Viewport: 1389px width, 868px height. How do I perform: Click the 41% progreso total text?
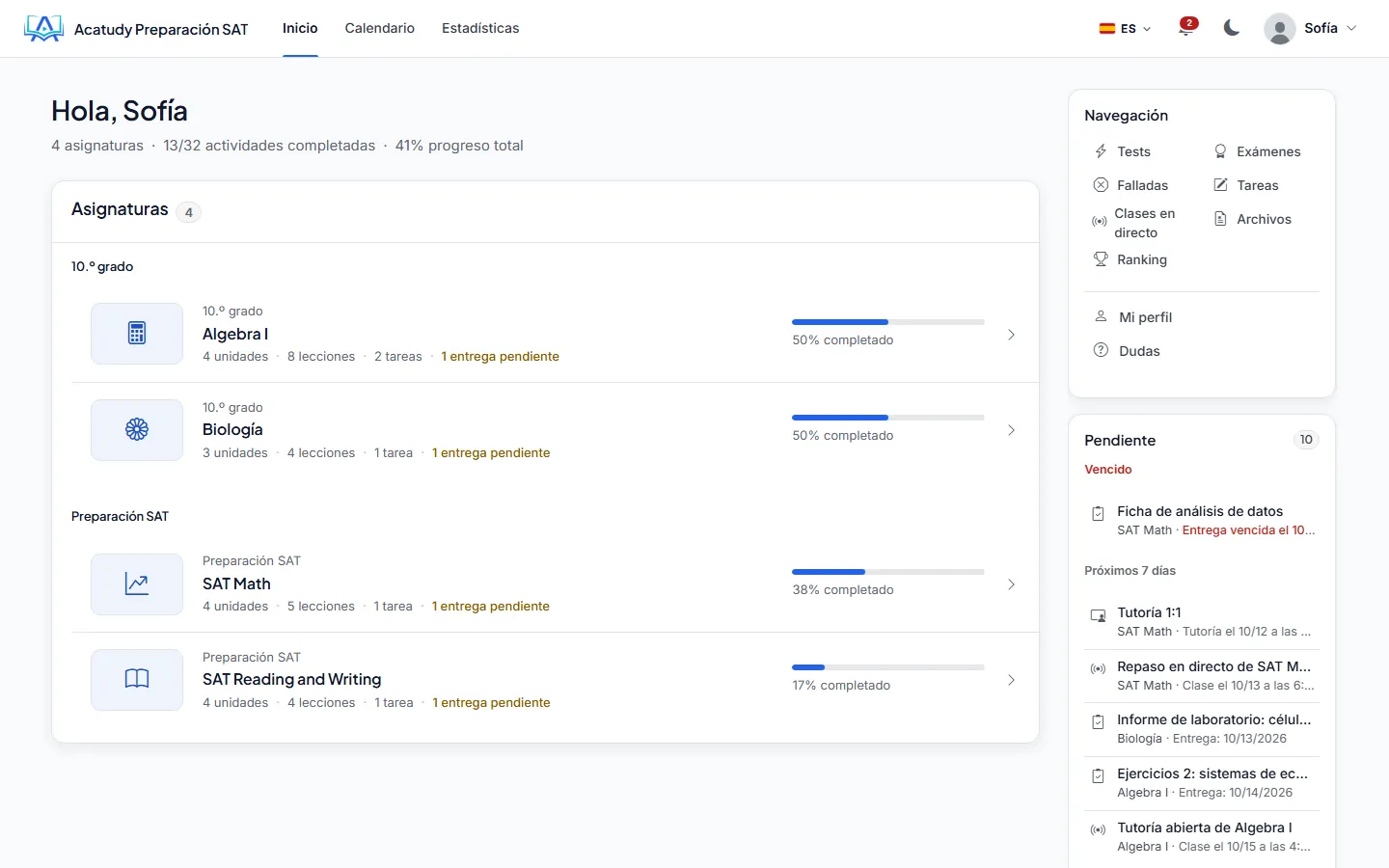click(x=459, y=146)
